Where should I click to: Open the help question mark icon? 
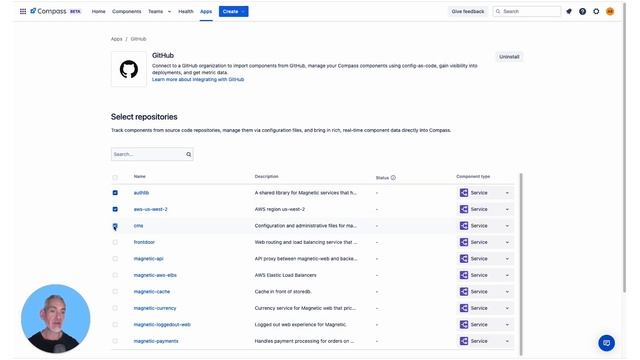[582, 11]
